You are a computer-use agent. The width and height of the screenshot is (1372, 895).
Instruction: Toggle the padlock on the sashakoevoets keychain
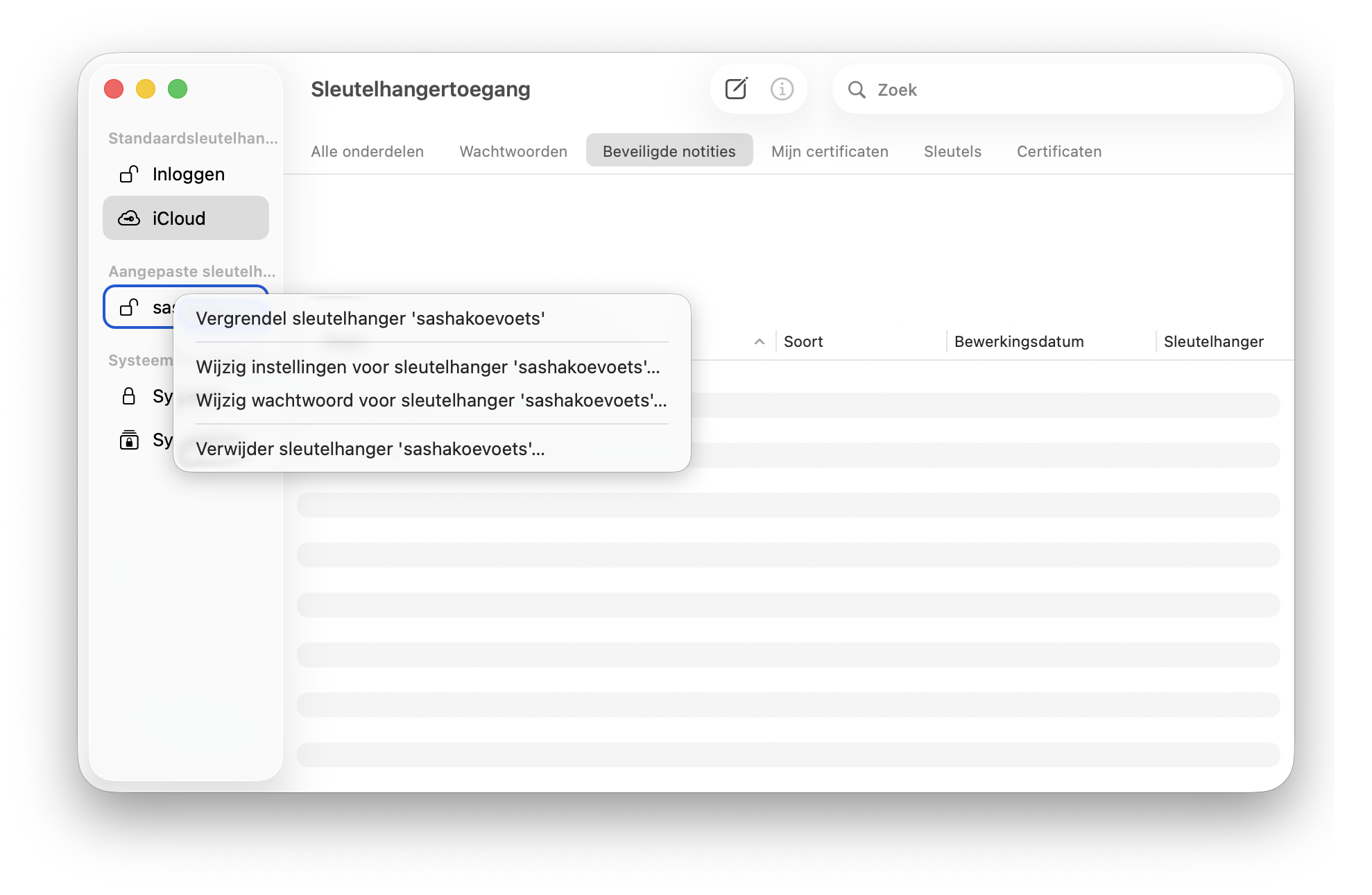128,307
